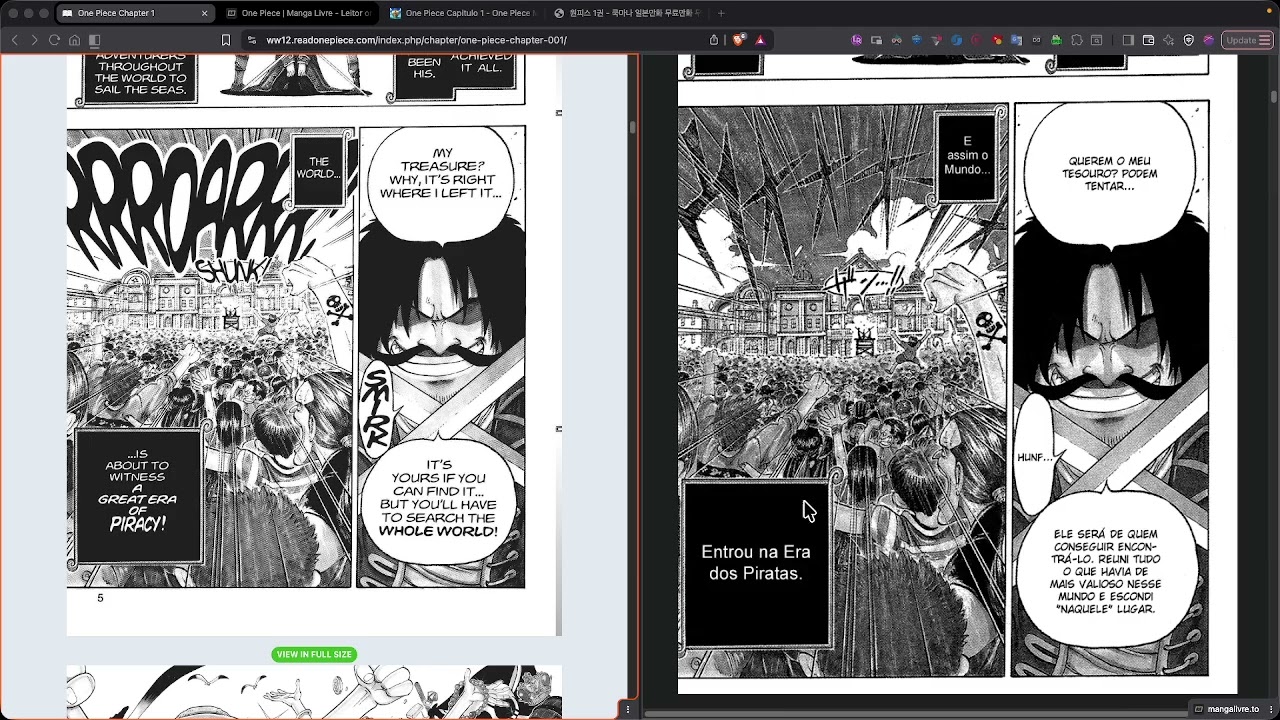
Task: Click the purple LR extension icon
Action: coord(856,40)
